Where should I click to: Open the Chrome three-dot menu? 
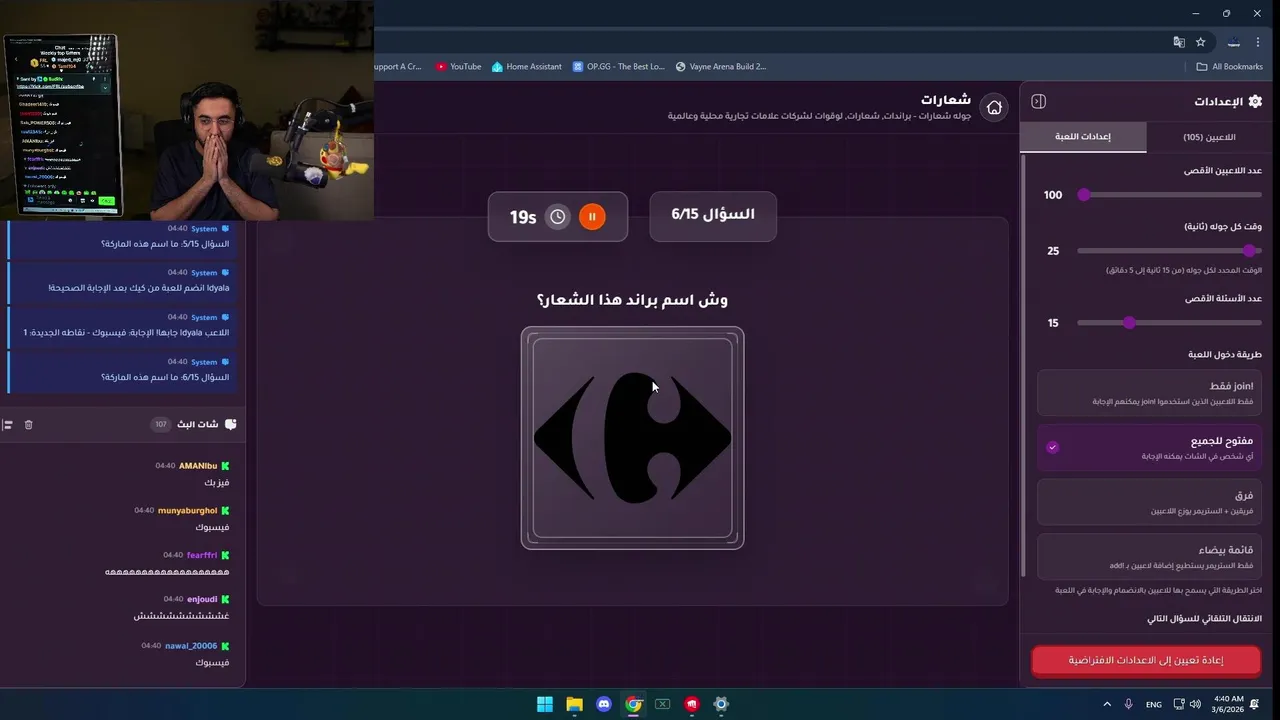point(1258,42)
